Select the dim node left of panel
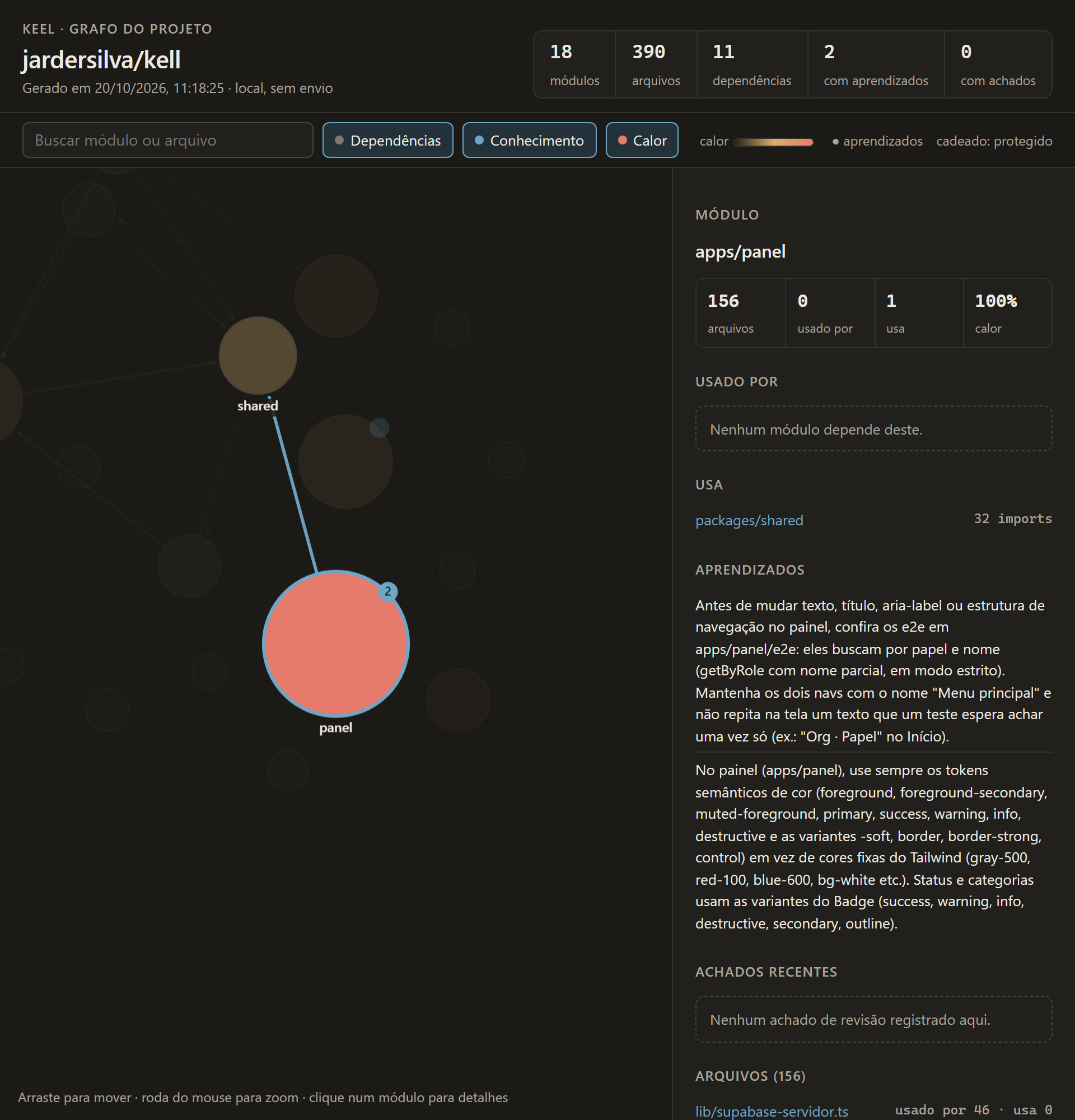 [209, 671]
